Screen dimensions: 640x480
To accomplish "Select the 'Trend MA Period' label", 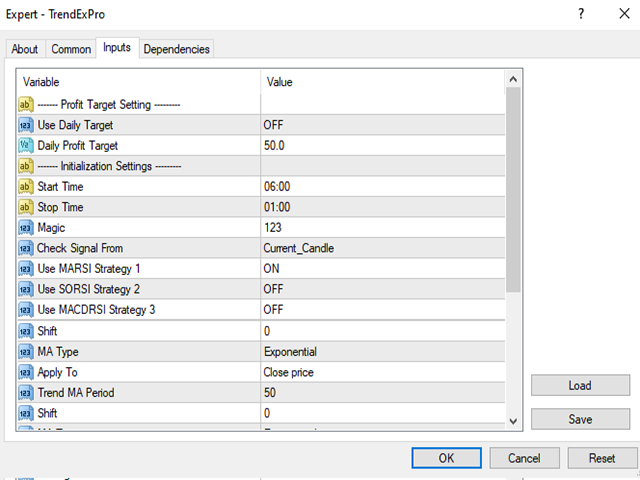I will tap(76, 393).
